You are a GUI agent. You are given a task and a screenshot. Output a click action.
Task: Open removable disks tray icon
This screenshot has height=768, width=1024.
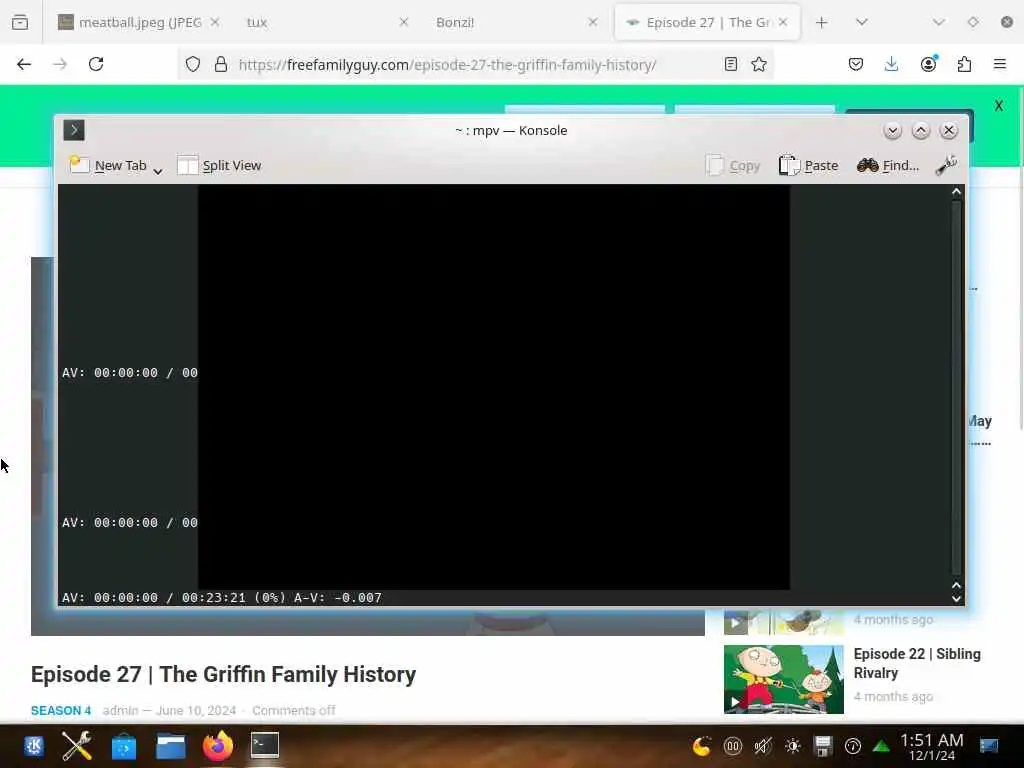823,745
